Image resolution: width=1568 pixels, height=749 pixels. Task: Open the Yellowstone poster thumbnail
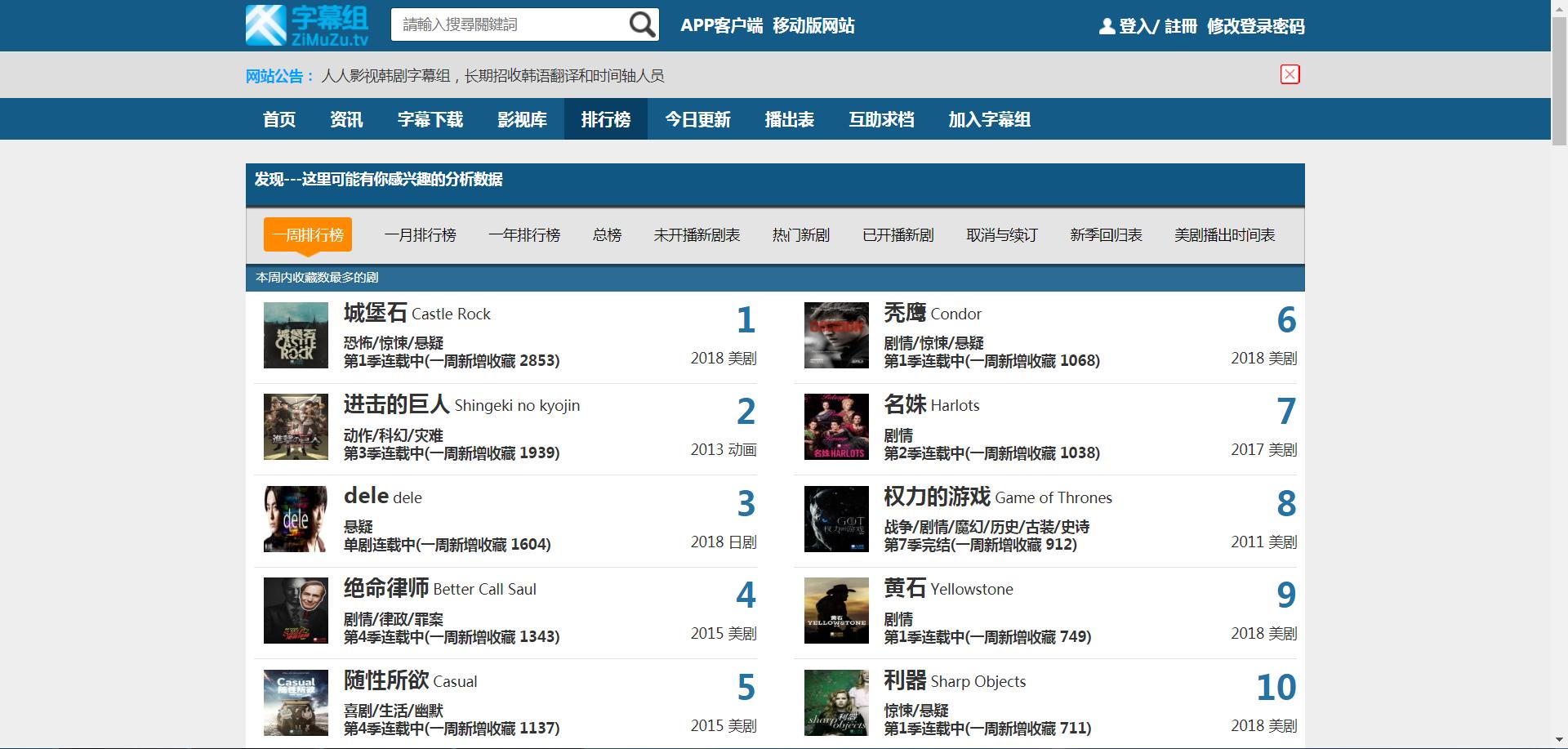coord(836,611)
